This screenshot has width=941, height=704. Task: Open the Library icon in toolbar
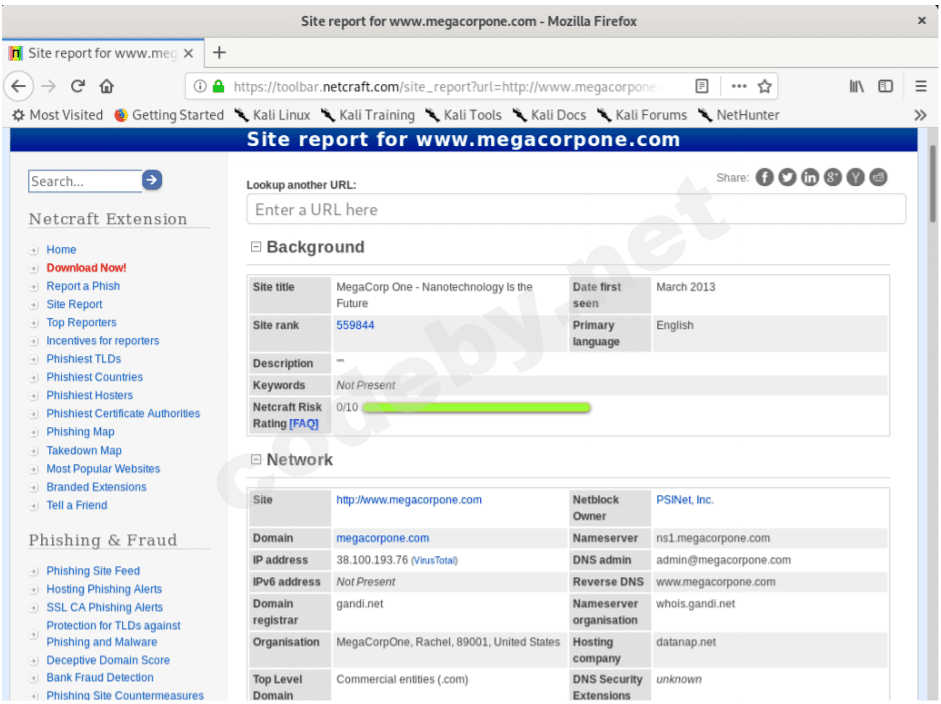pos(856,86)
